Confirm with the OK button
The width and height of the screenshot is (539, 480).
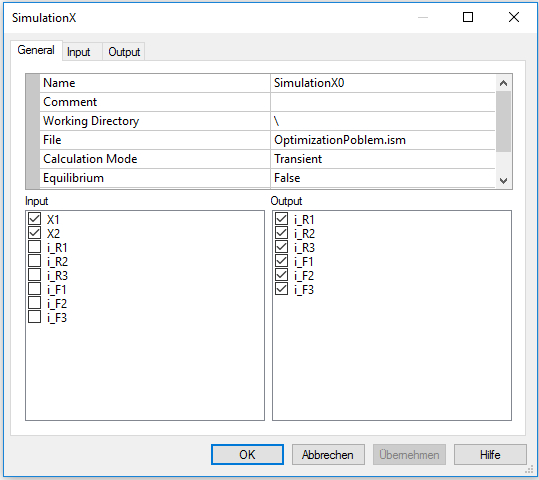click(247, 455)
